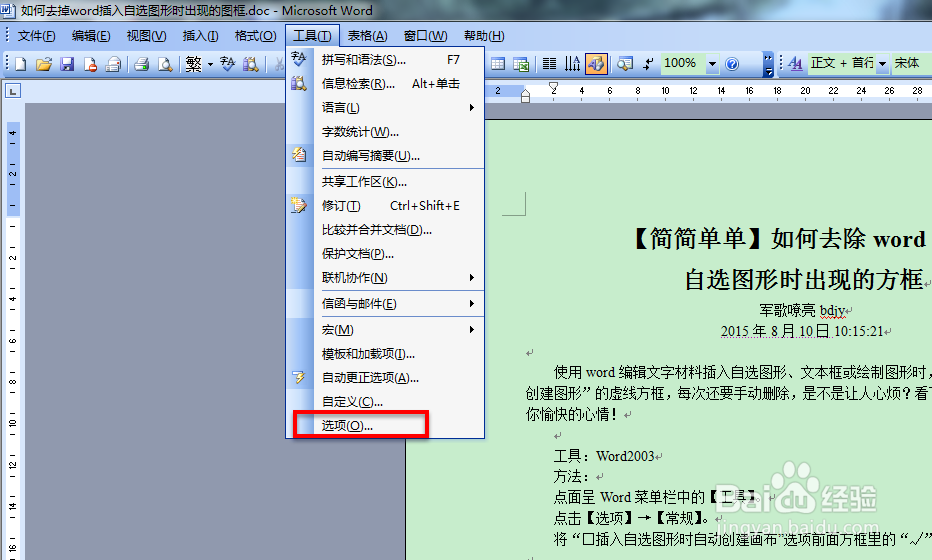Click the Spelling and Grammar toolbar icon
This screenshot has height=560, width=932.
coord(227,64)
